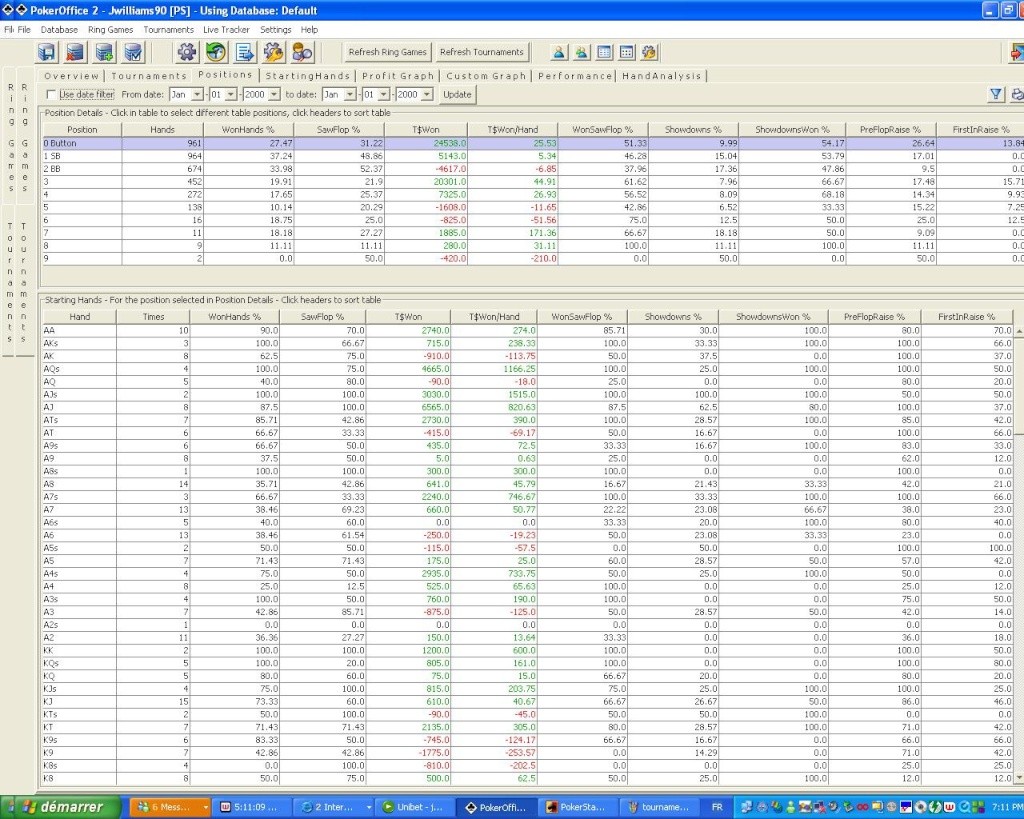The height and width of the screenshot is (819, 1024).
Task: Click the two-players icon in the toolbar
Action: pyautogui.click(x=581, y=52)
